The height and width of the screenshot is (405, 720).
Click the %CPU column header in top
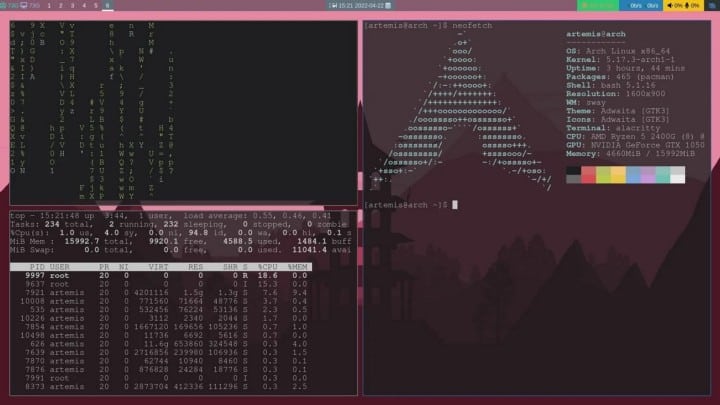point(267,267)
